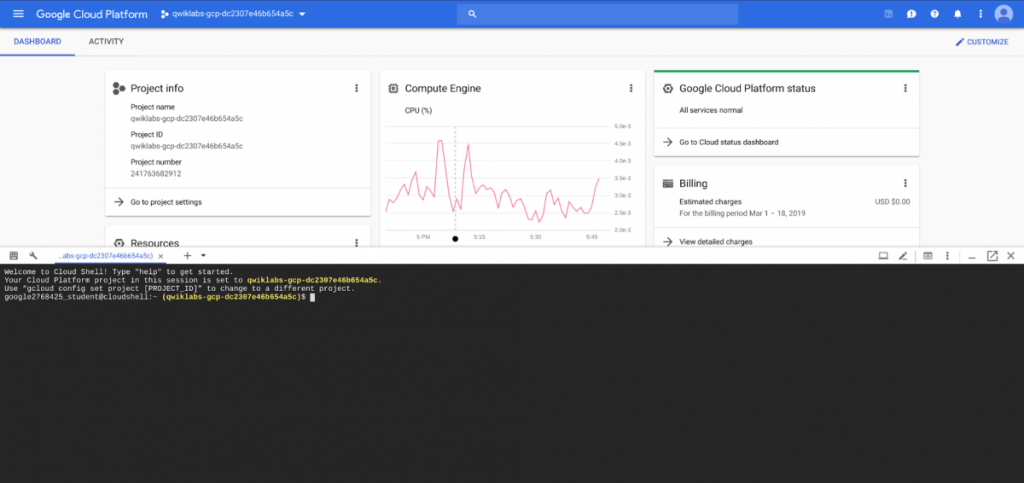Screen dimensions: 1024x483
Task: Click Cloud Shell laptop web preview icon
Action: click(x=883, y=256)
